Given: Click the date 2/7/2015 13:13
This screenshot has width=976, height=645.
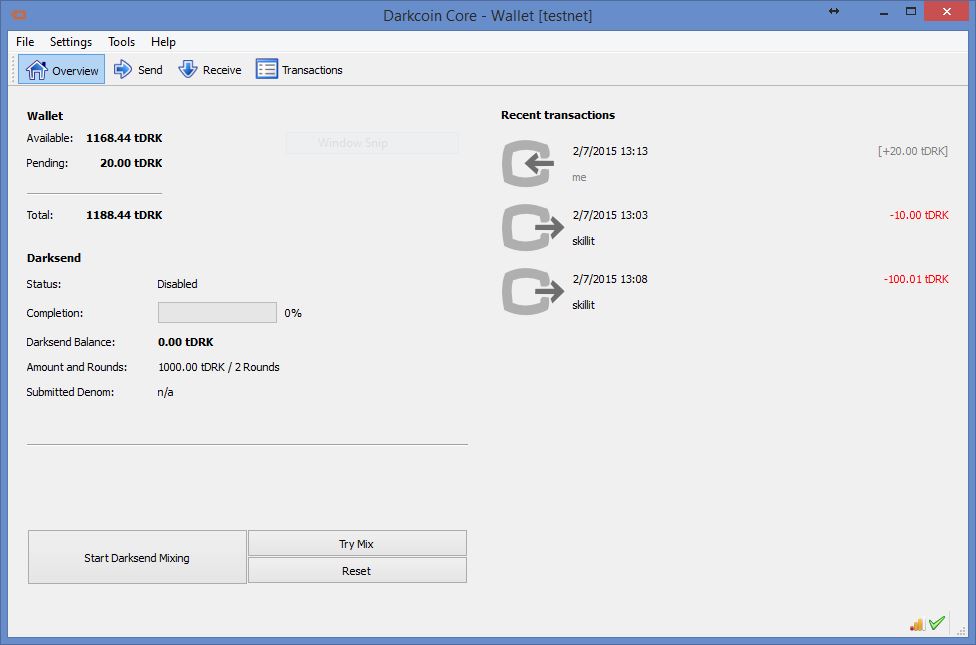Looking at the screenshot, I should tap(610, 151).
